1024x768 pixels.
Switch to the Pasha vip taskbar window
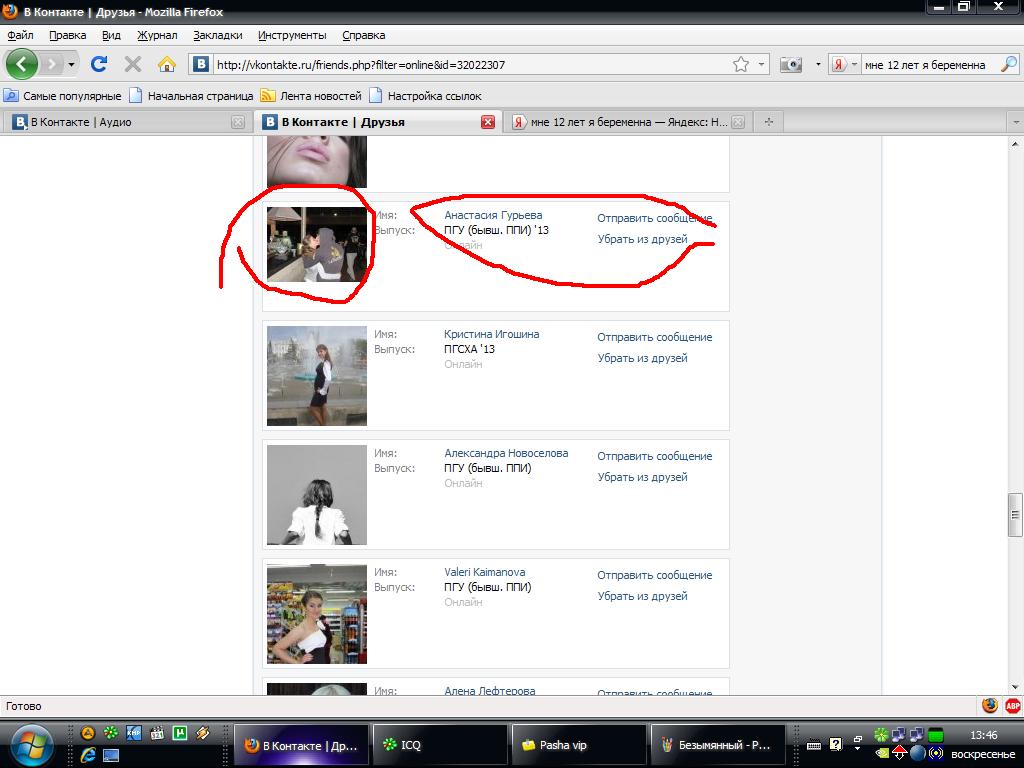pos(579,745)
